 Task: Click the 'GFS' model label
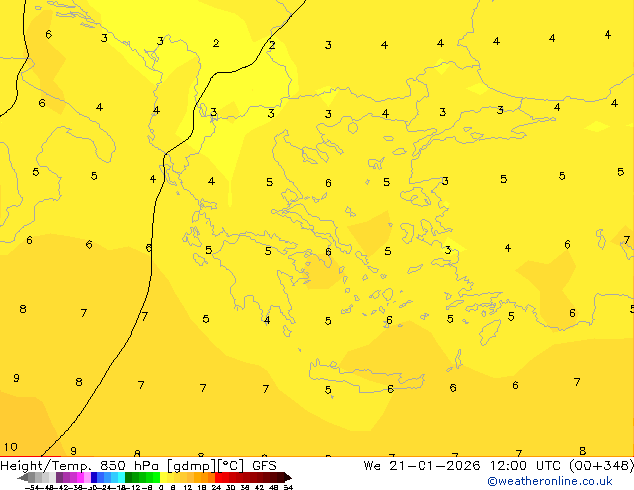coord(264,466)
